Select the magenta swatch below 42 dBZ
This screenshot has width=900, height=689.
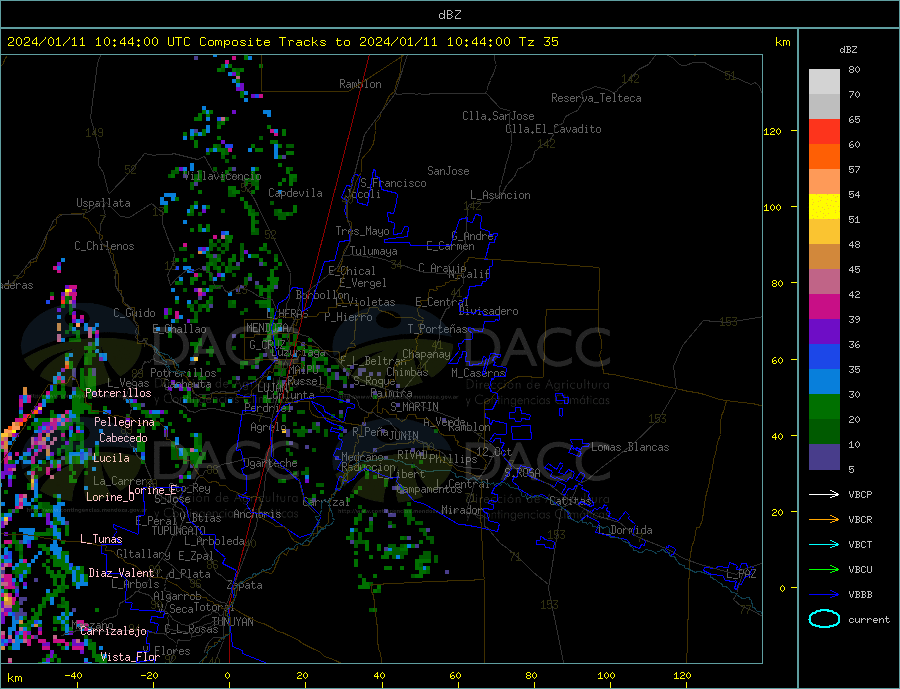(x=824, y=307)
